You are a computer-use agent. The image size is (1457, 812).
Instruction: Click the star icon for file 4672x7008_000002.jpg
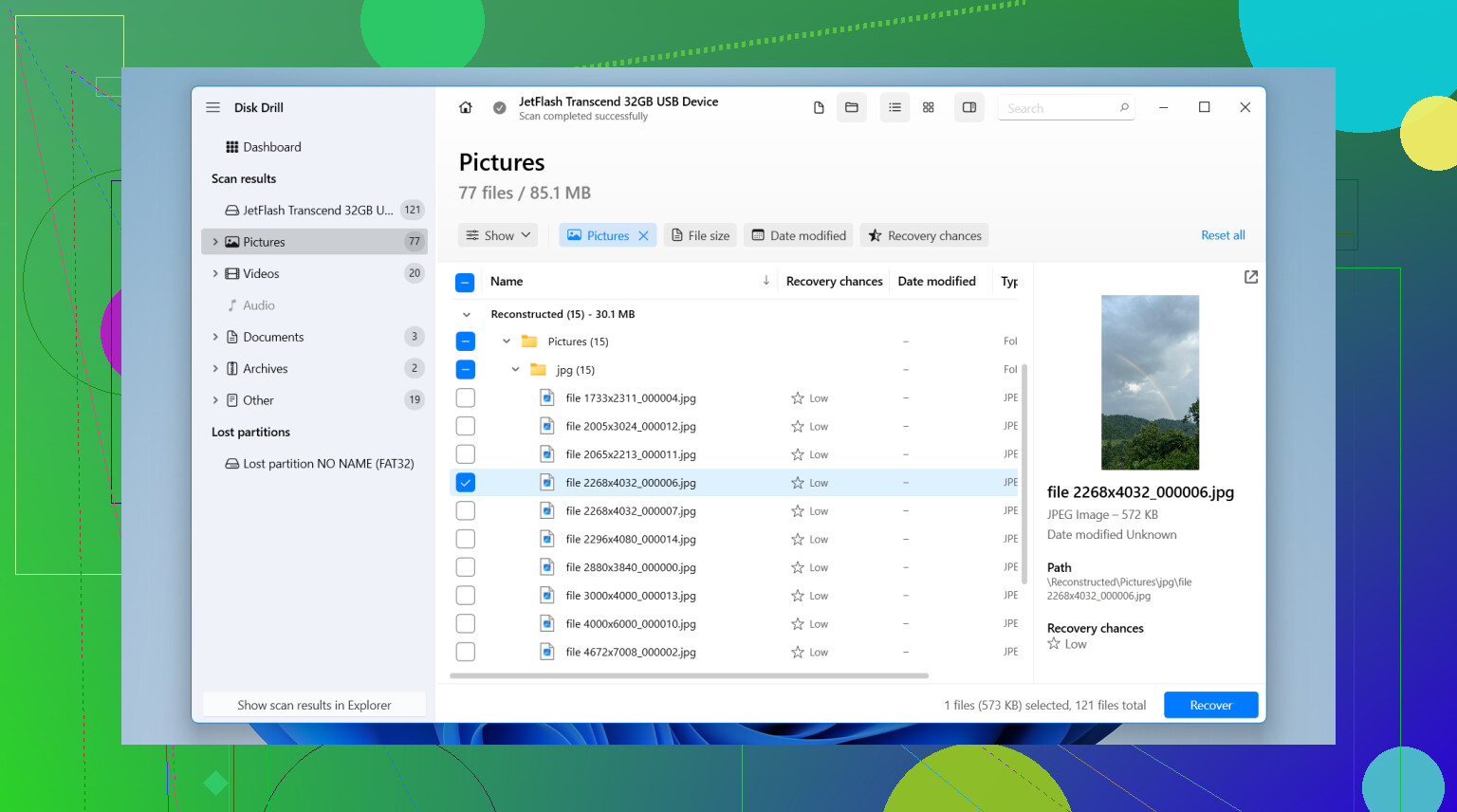(798, 653)
